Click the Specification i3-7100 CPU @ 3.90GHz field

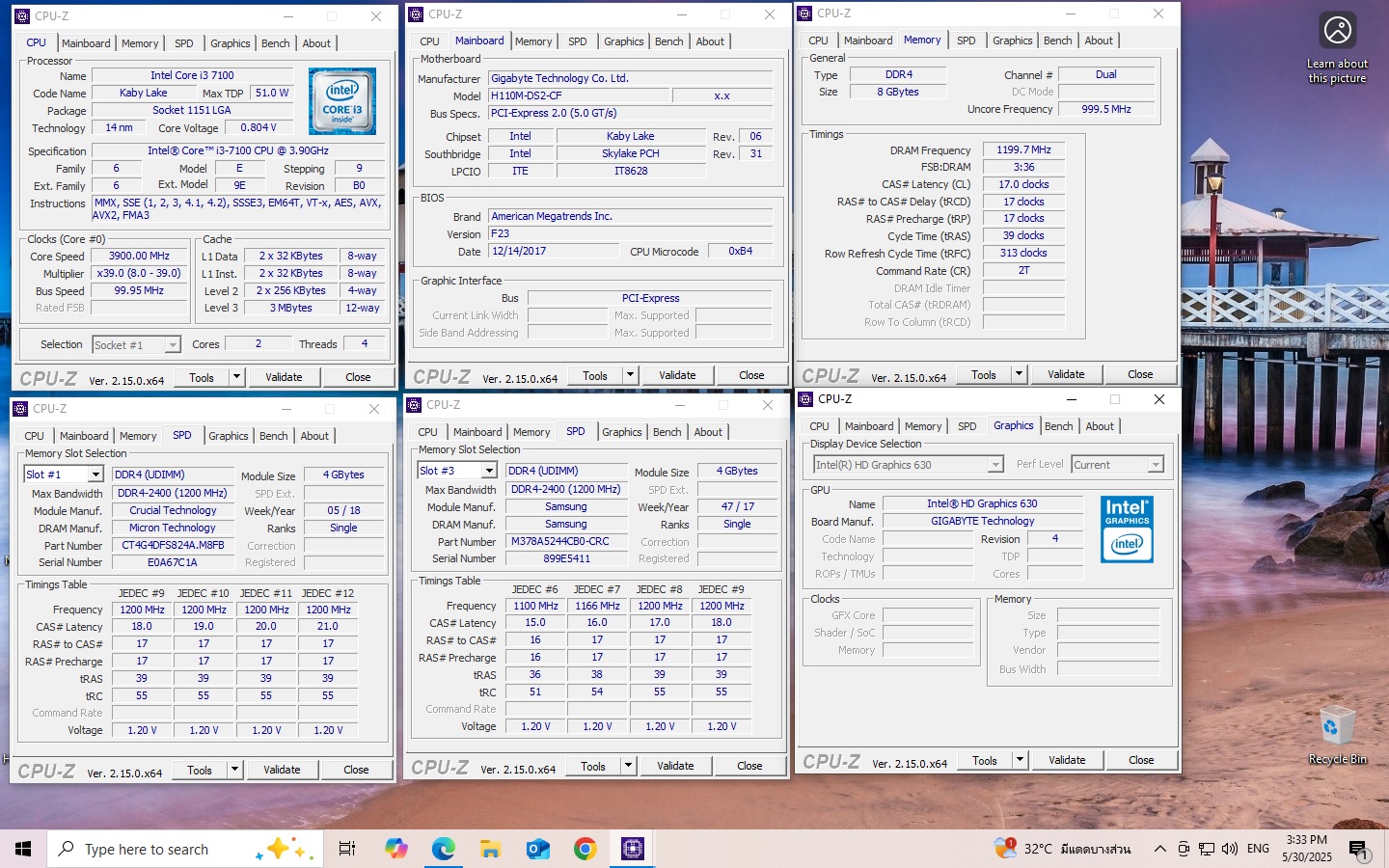pyautogui.click(x=237, y=150)
